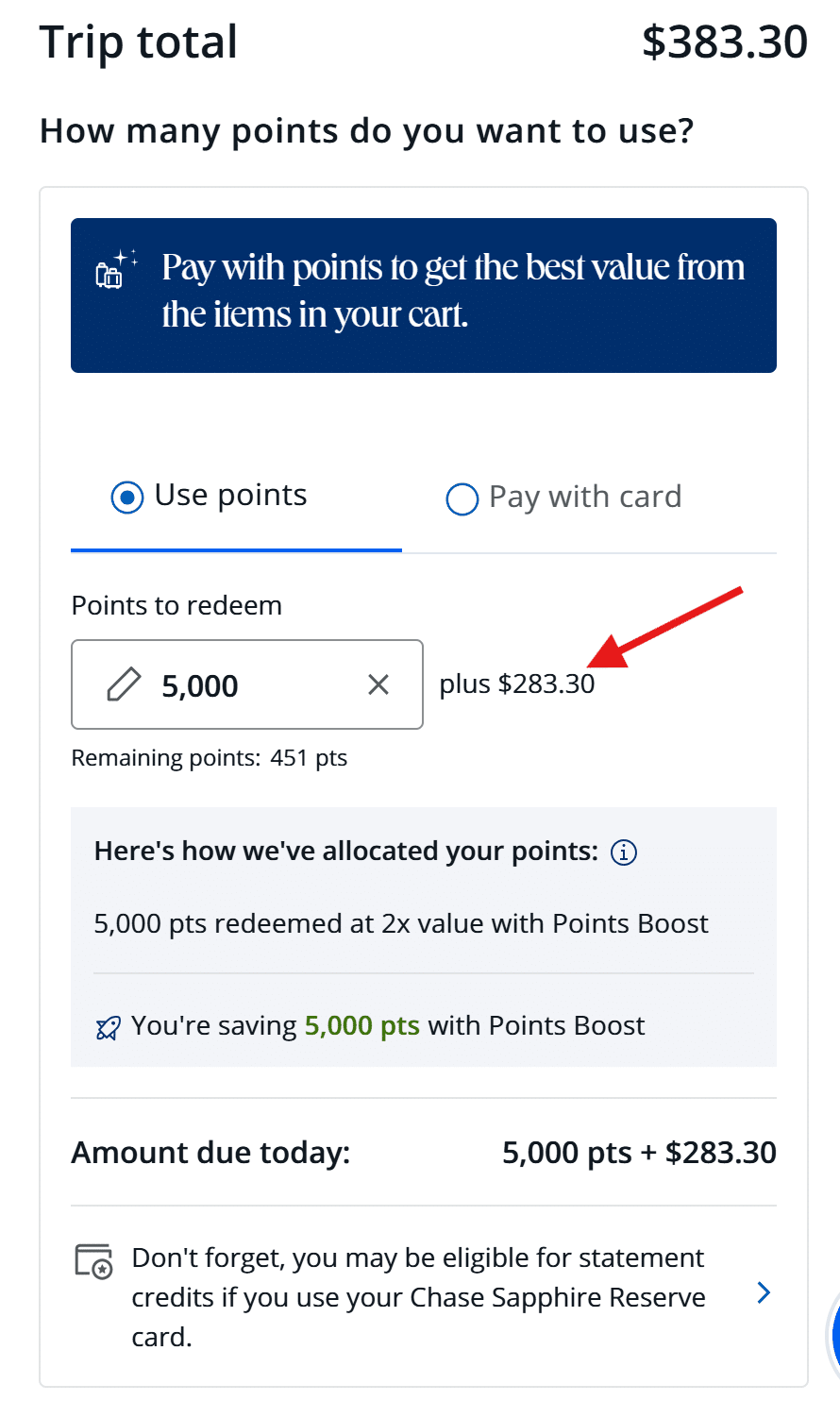The height and width of the screenshot is (1401, 840).
Task: Open the points allocation info icon
Action: (624, 852)
